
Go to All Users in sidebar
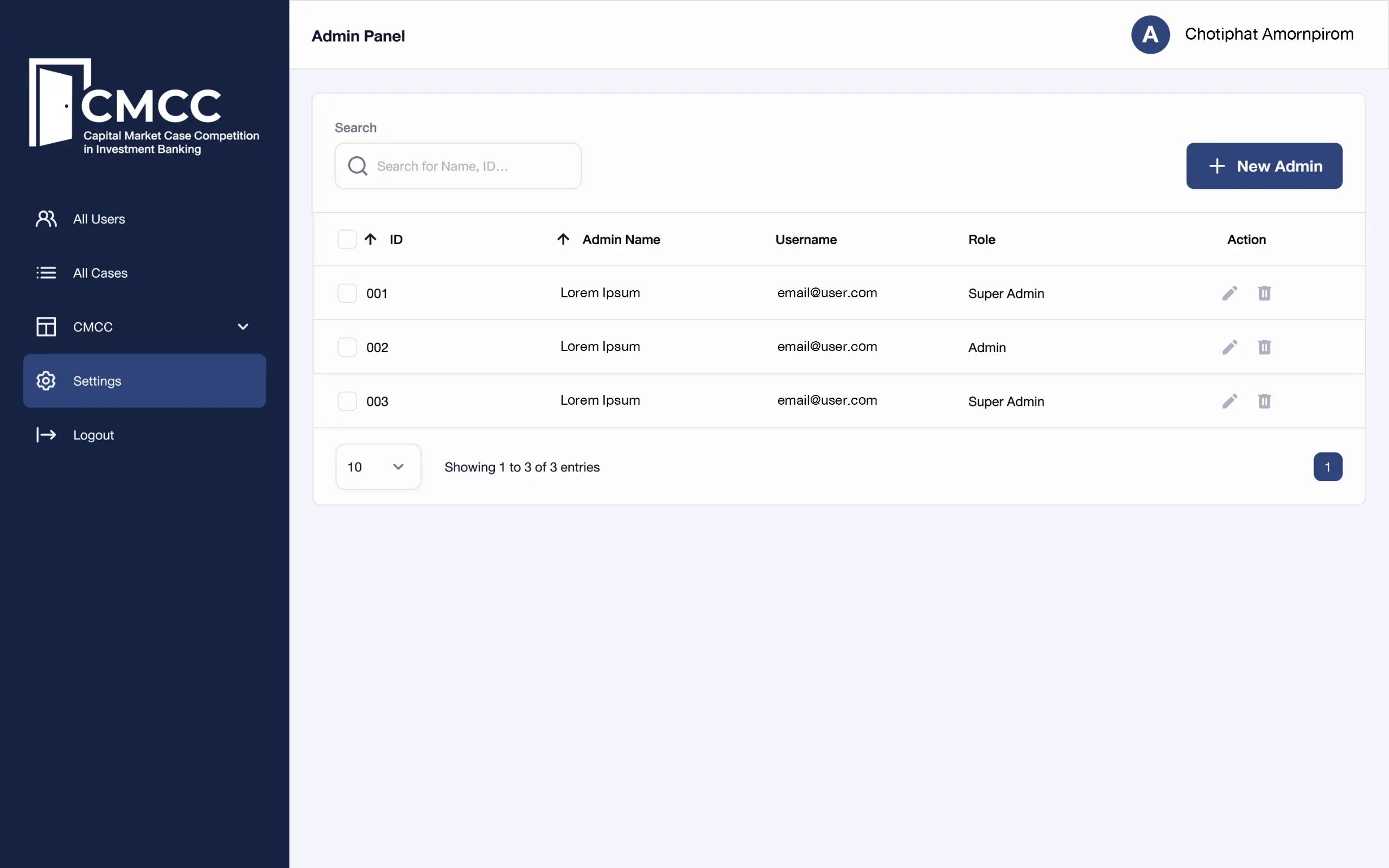tap(99, 219)
